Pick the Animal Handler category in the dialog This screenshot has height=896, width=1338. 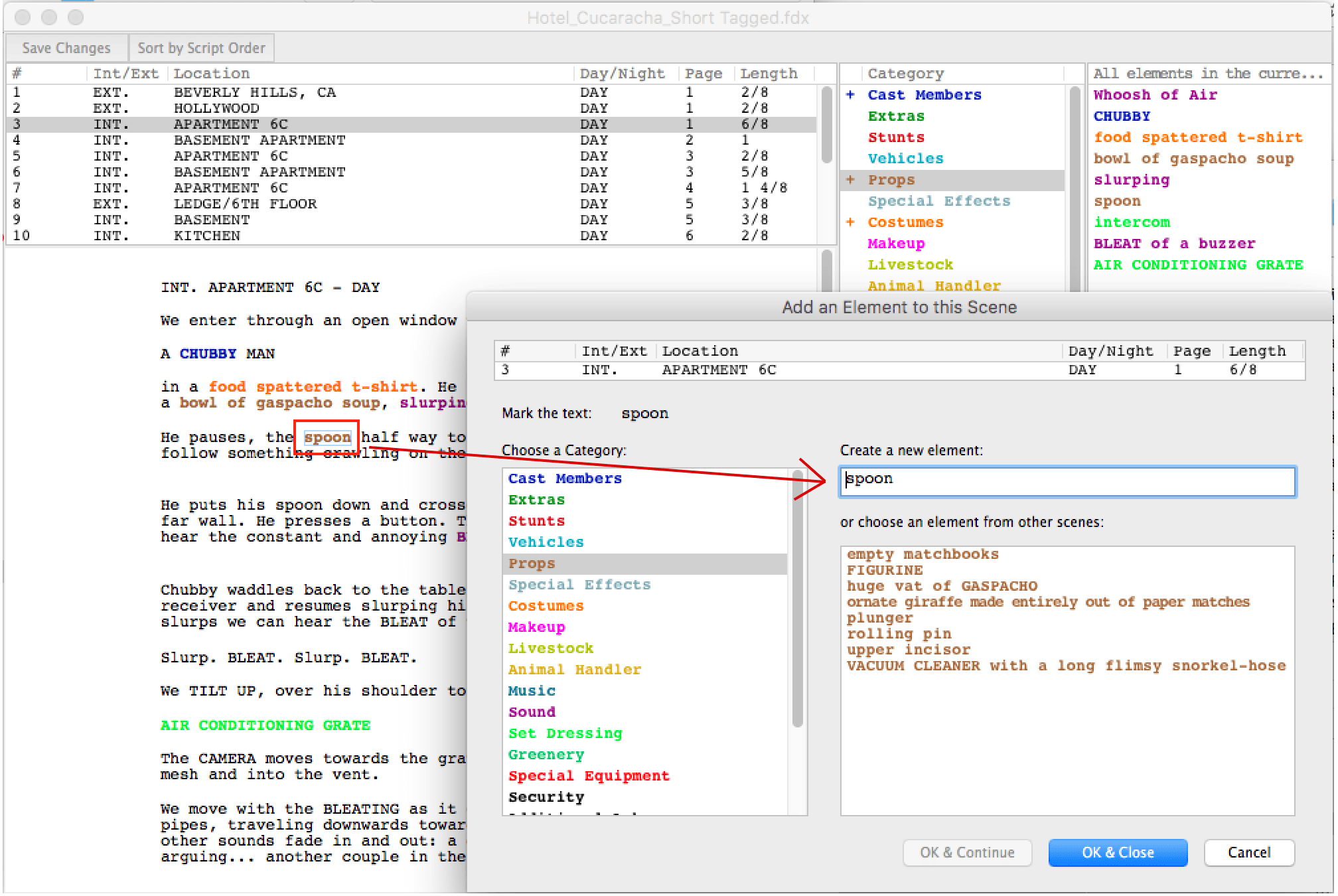[574, 669]
